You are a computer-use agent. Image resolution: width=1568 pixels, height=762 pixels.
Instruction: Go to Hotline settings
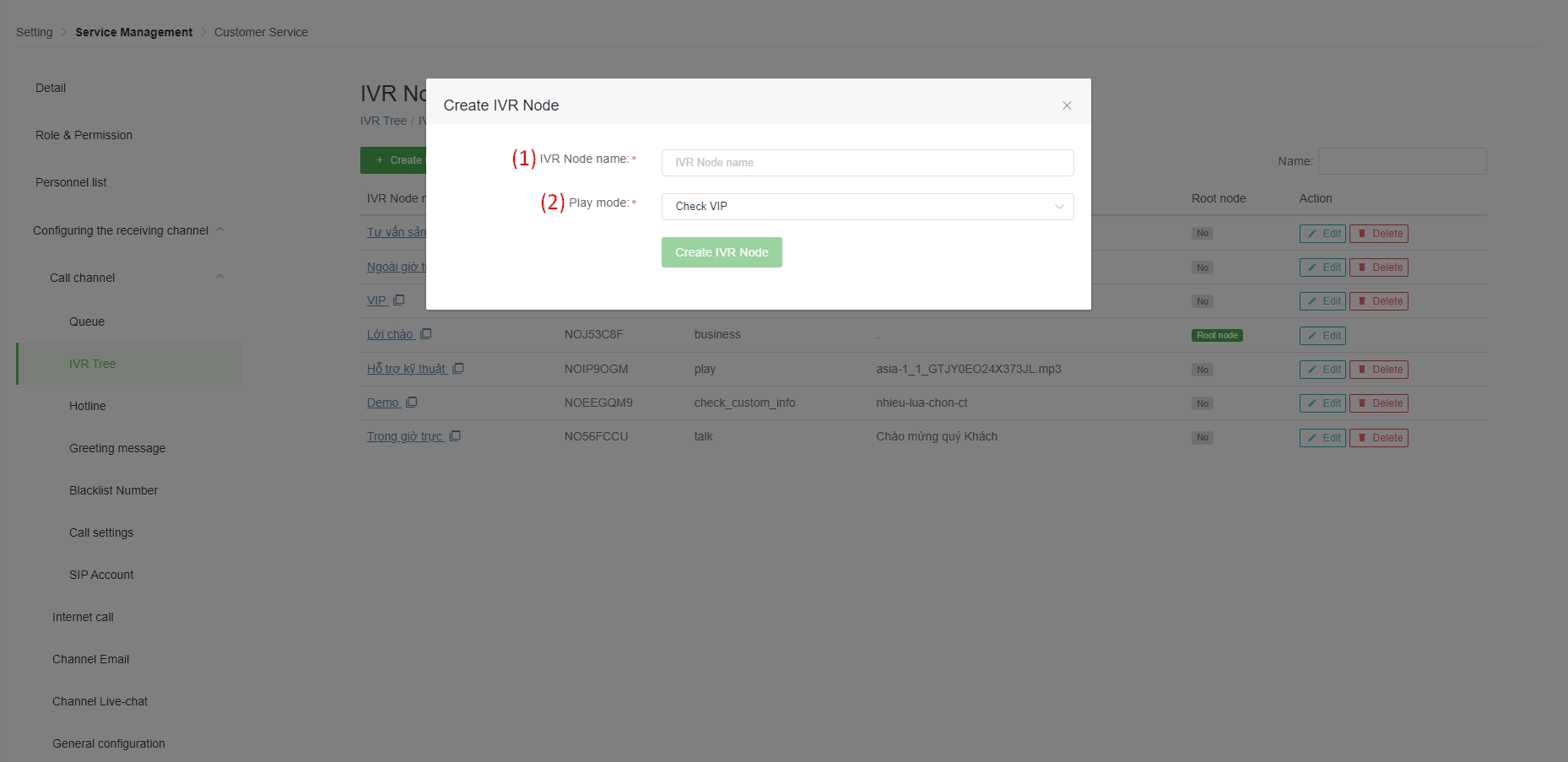click(x=88, y=406)
